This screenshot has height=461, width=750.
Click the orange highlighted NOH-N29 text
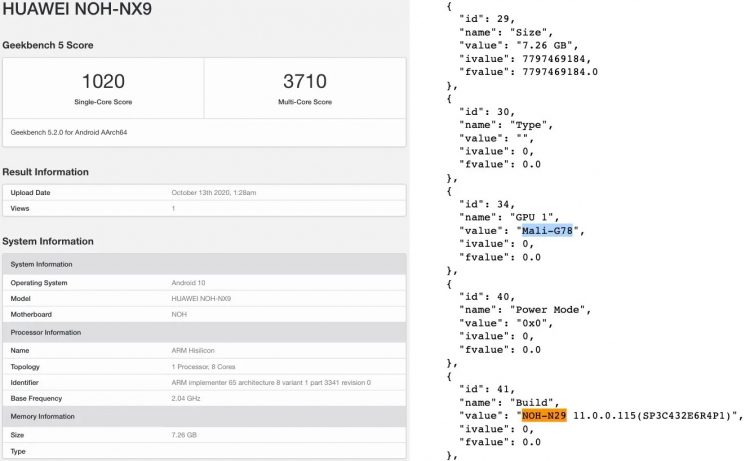pos(544,414)
